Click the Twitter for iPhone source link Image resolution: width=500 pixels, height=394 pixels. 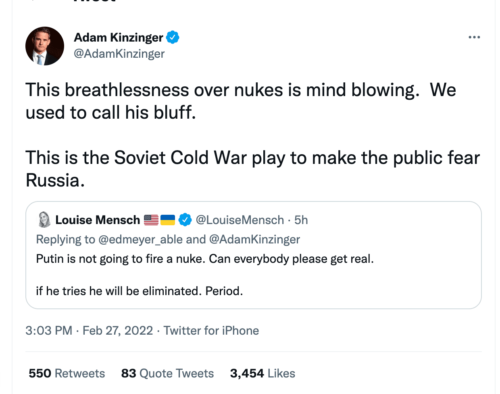(211, 331)
